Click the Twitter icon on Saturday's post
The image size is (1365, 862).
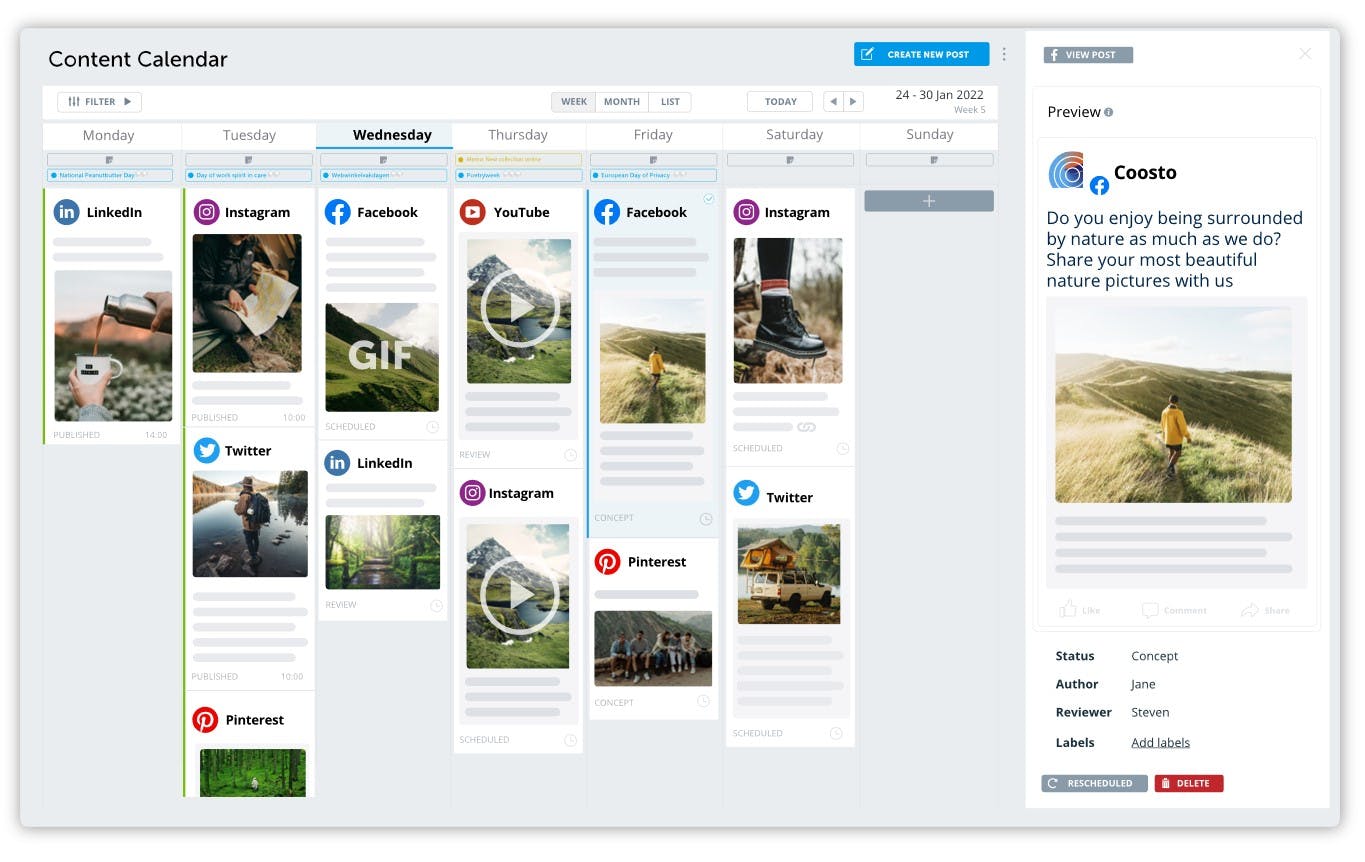[x=746, y=493]
